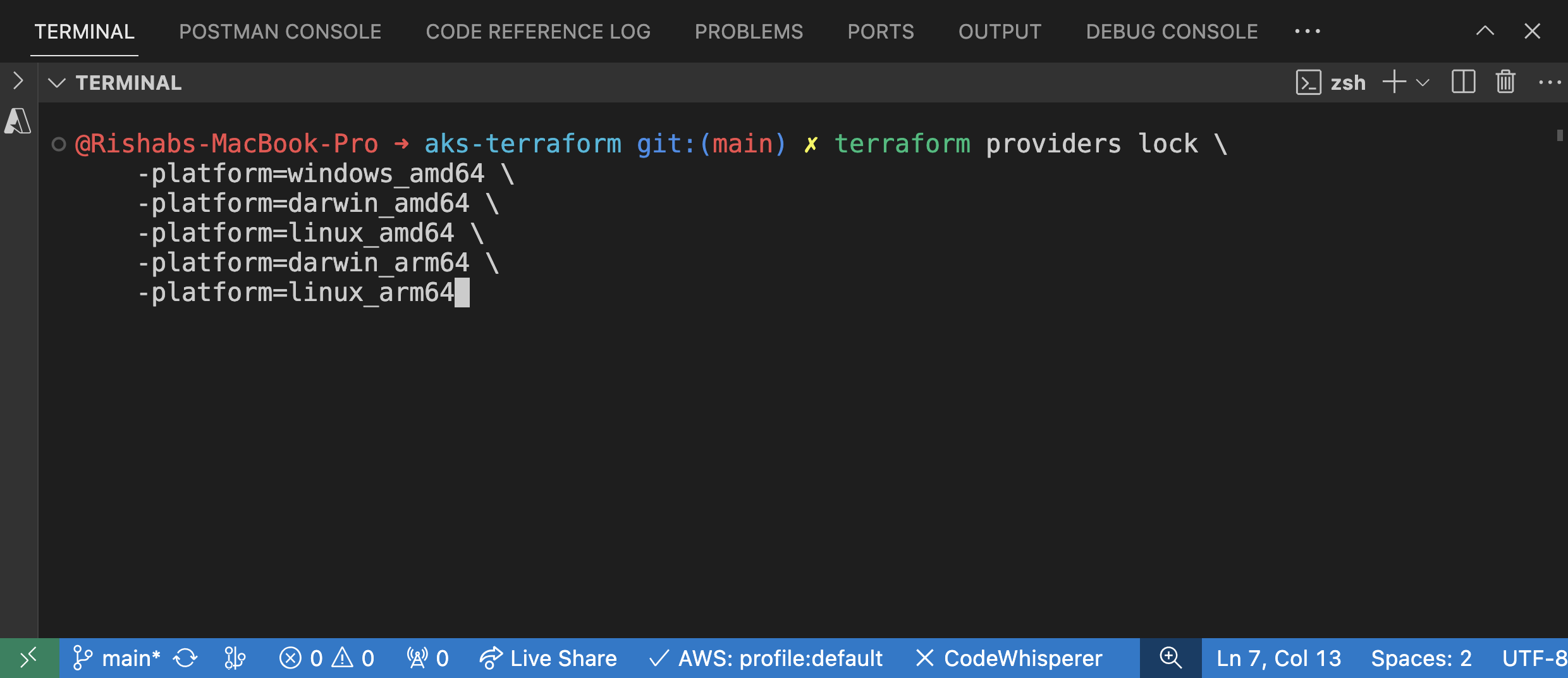The width and height of the screenshot is (1568, 678).
Task: Click the aks-terraform directory name
Action: pos(523,144)
